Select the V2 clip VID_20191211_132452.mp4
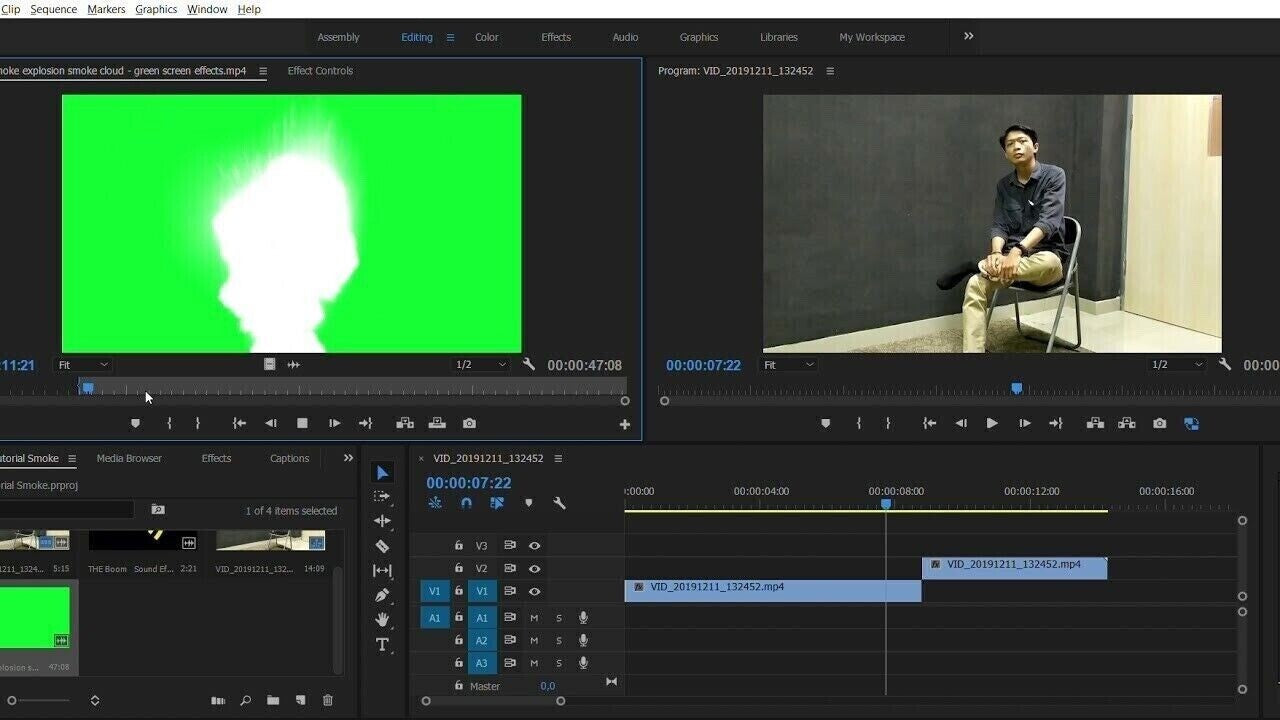Image resolution: width=1280 pixels, height=720 pixels. (x=1014, y=568)
